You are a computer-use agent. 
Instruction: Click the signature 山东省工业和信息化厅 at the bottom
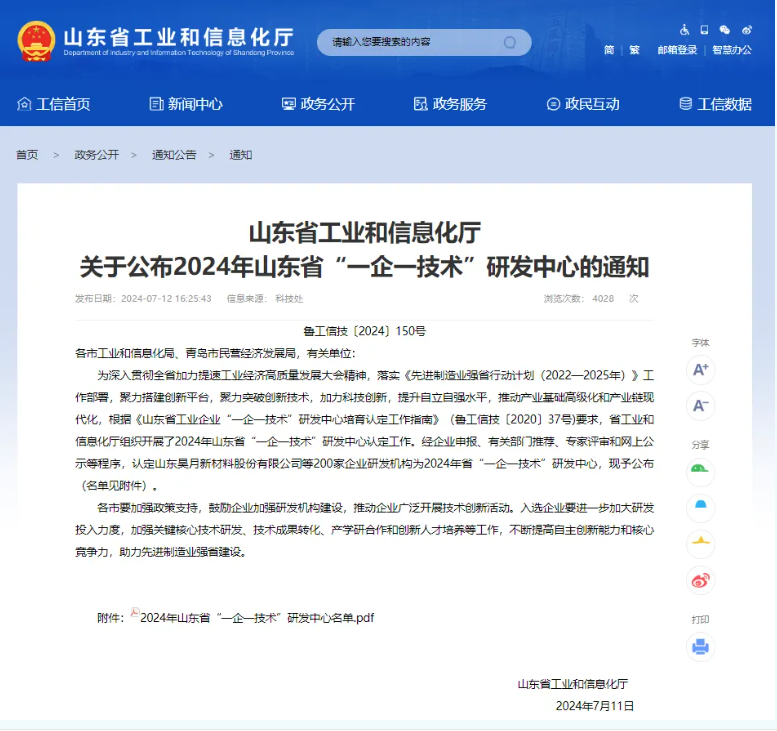(572, 684)
